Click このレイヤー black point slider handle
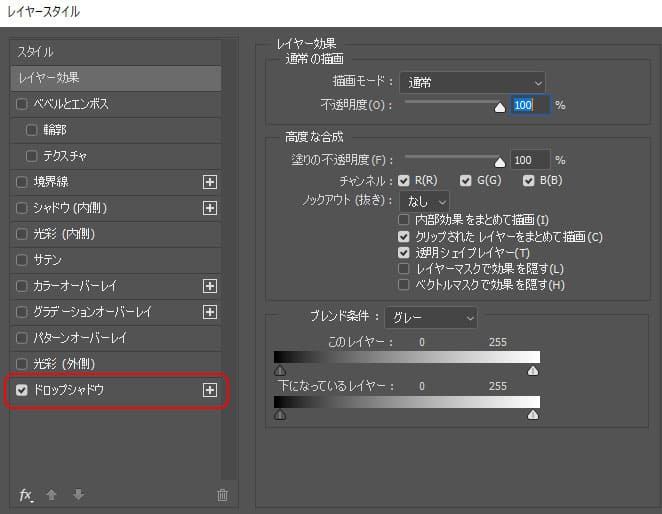The image size is (662, 514). point(280,371)
